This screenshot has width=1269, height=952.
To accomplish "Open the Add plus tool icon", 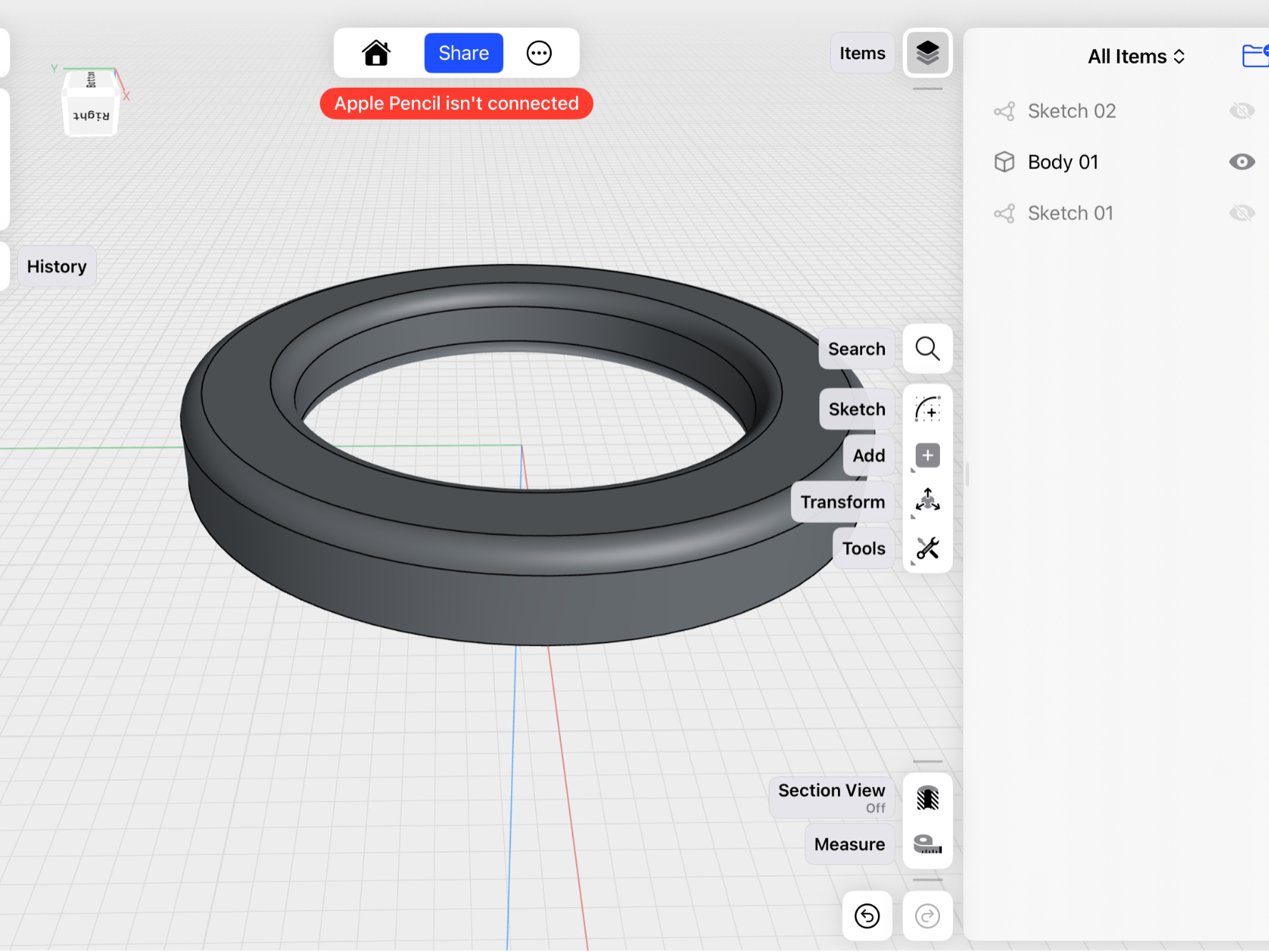I will tap(927, 455).
